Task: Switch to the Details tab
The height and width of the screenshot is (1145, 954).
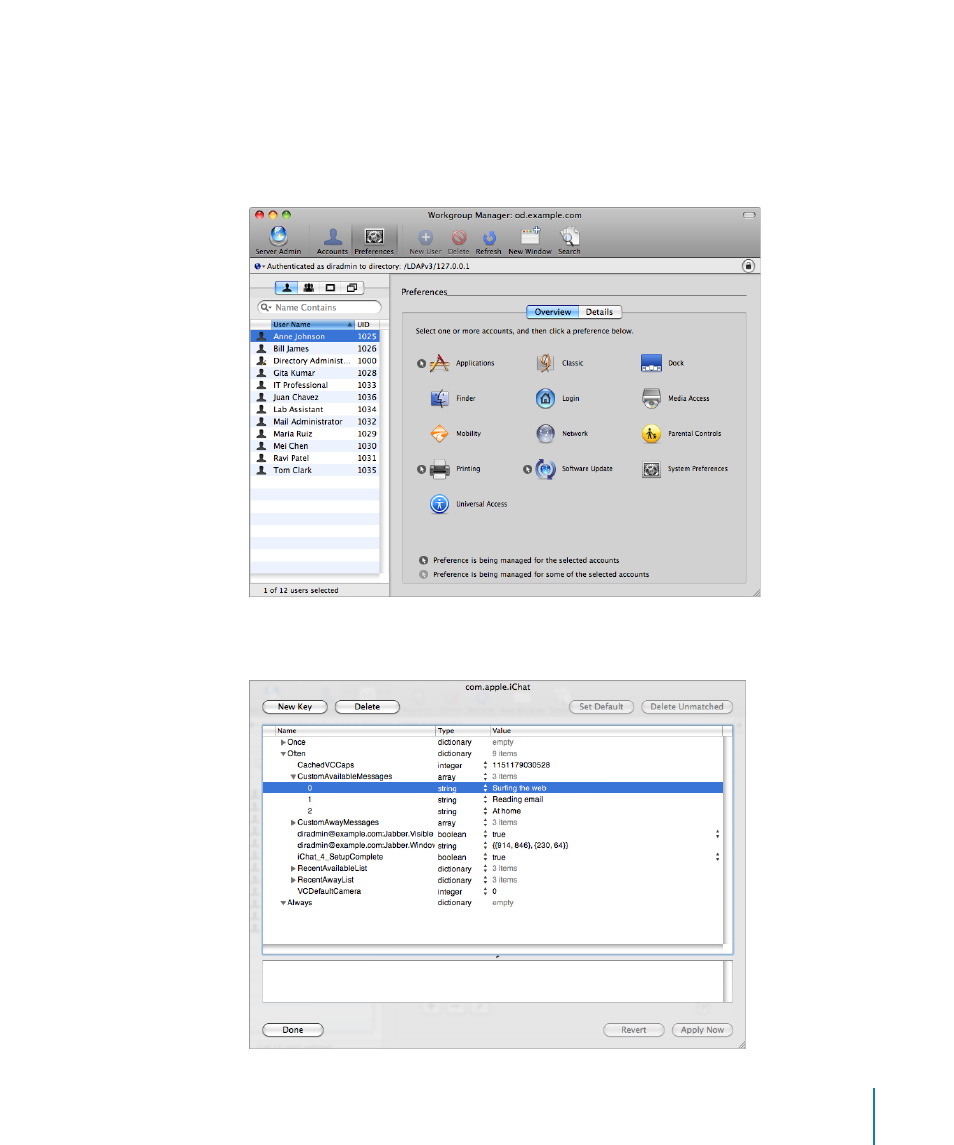Action: tap(600, 312)
